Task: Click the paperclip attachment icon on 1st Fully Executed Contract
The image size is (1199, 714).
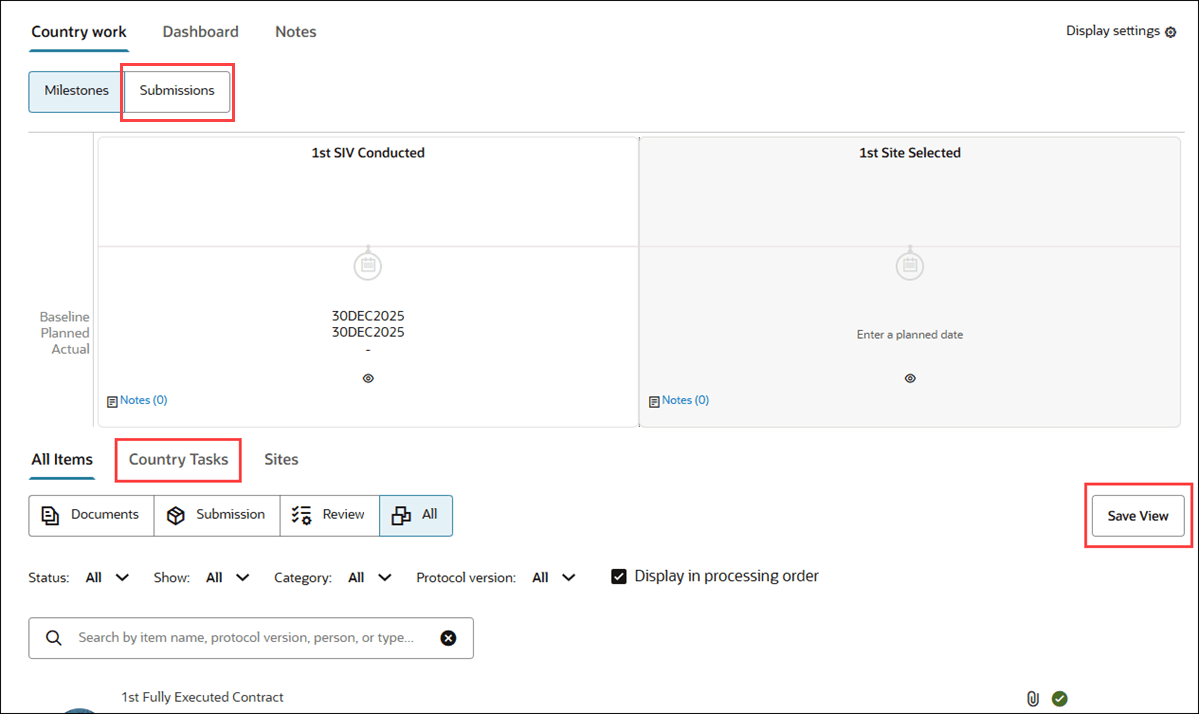Action: pyautogui.click(x=1033, y=698)
